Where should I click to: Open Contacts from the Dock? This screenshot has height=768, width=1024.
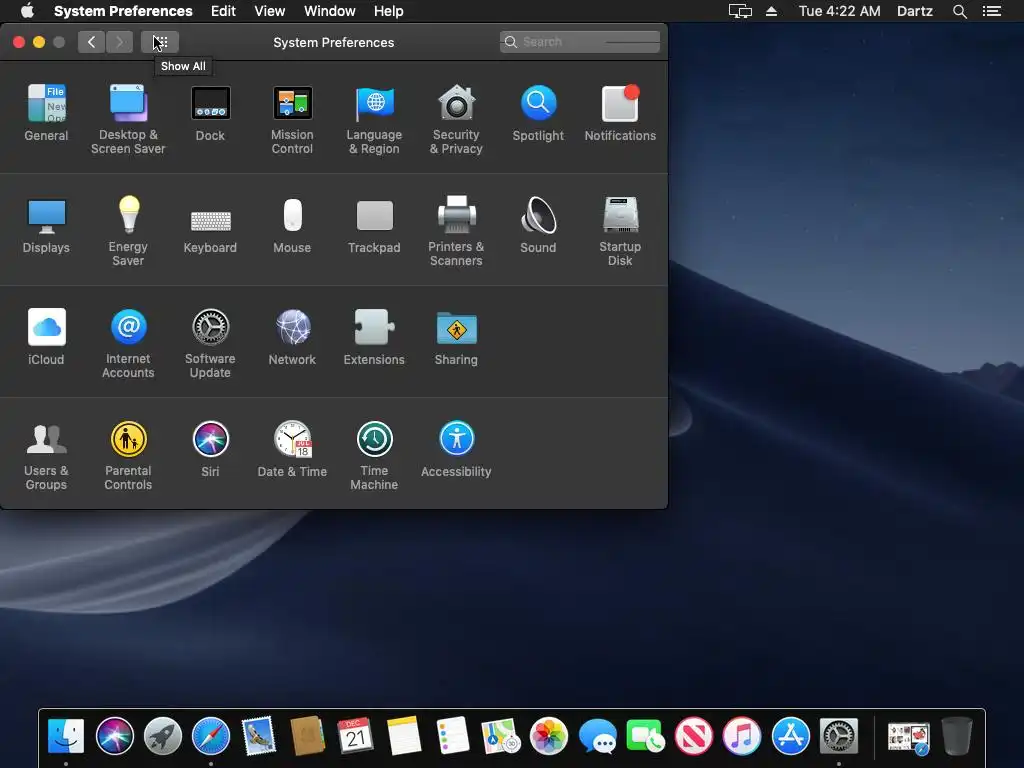tap(308, 736)
